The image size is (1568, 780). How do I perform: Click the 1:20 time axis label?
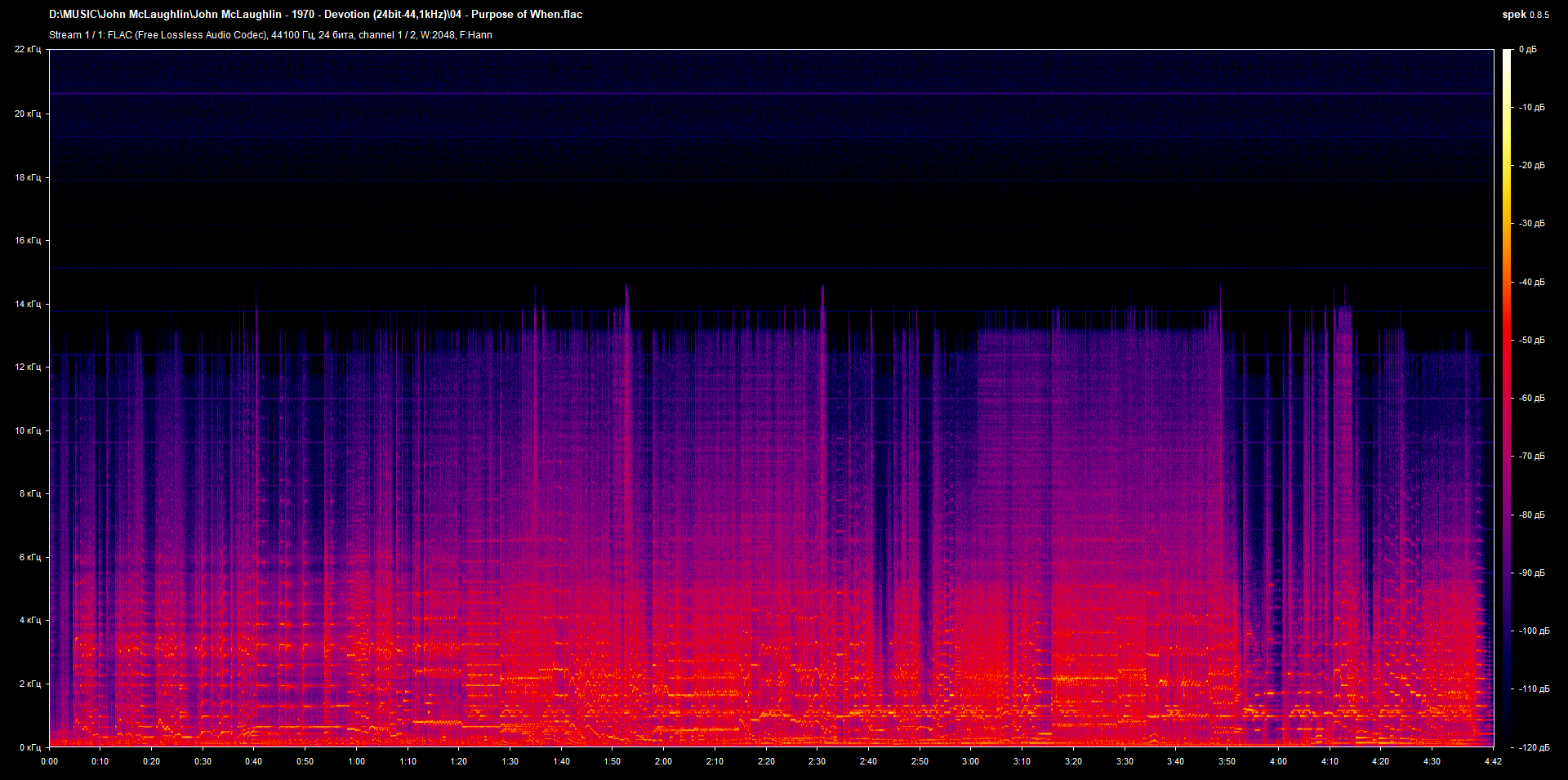pyautogui.click(x=459, y=761)
